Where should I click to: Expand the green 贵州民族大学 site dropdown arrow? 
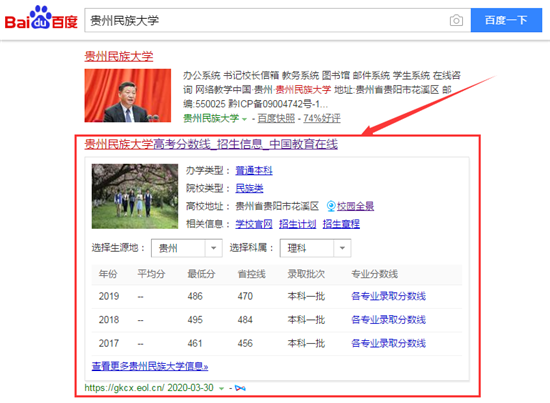click(244, 119)
